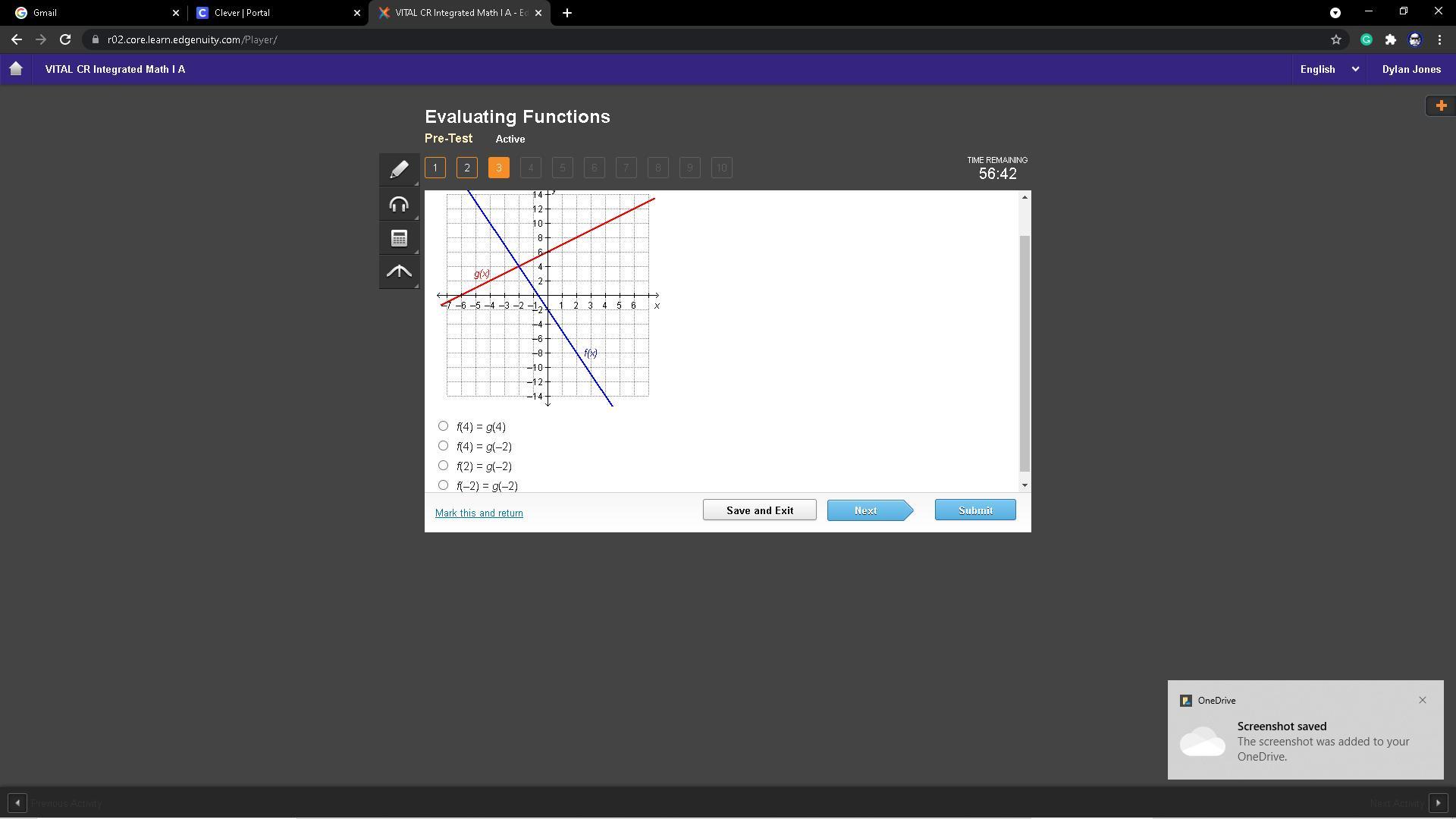This screenshot has width=1456, height=819.
Task: Open the Dylan Jones user menu
Action: [1410, 69]
